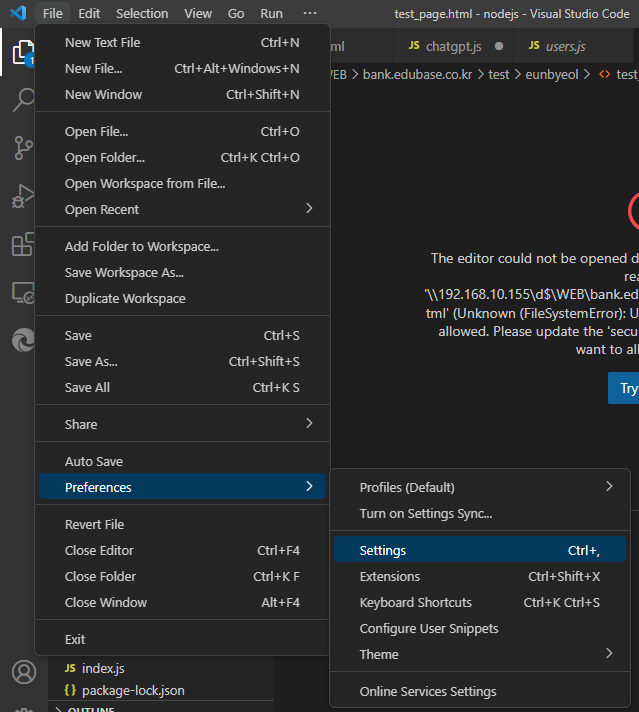This screenshot has width=639, height=712.
Task: Open Accounts icon in activity bar
Action: point(24,672)
